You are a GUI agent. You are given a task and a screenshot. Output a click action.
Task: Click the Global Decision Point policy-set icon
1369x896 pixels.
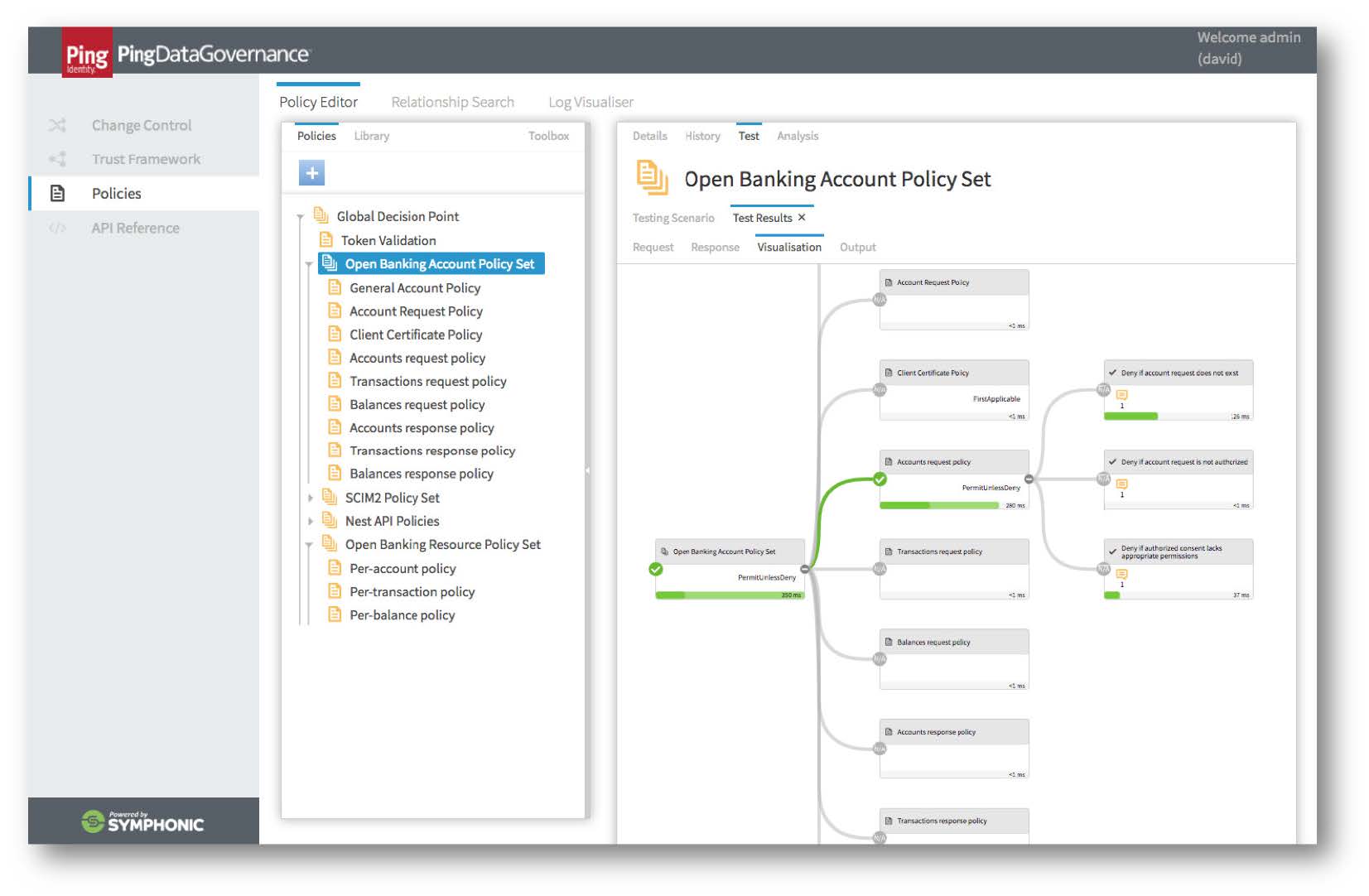tap(321, 216)
